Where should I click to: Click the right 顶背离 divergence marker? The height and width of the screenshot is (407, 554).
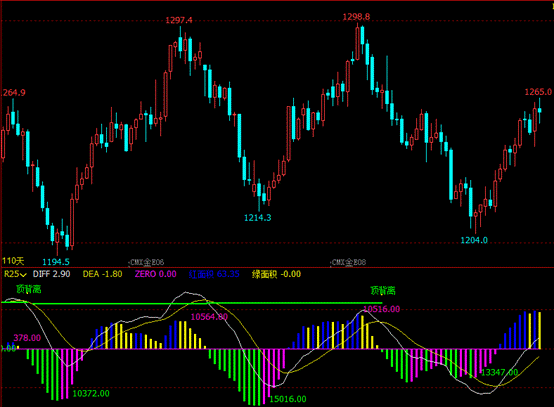tap(383, 291)
